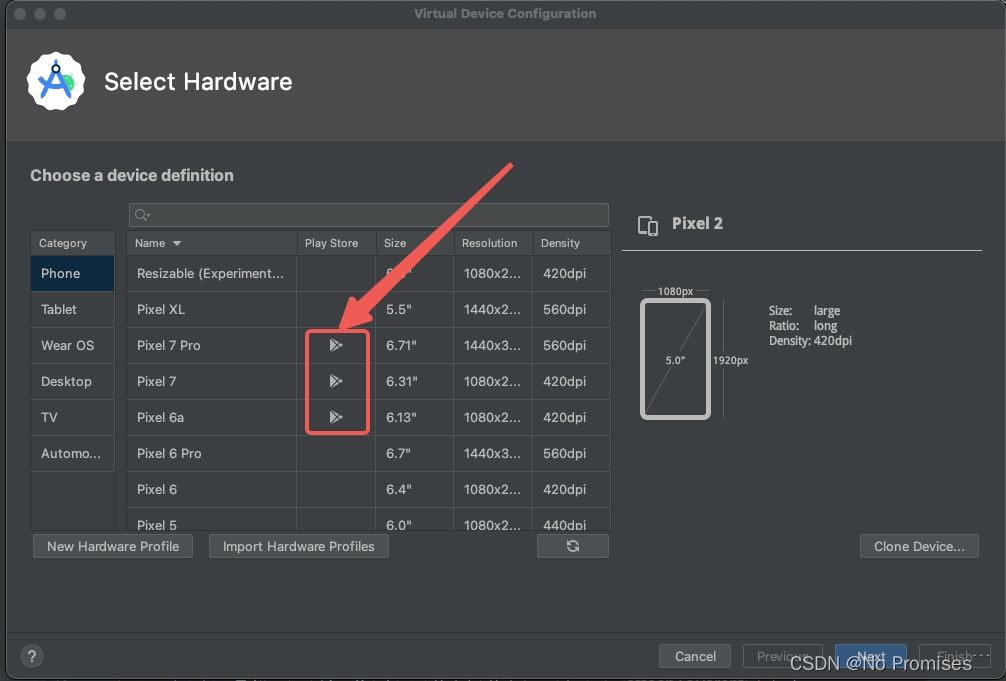
Task: Click the 6.7" size cell
Action: click(414, 453)
